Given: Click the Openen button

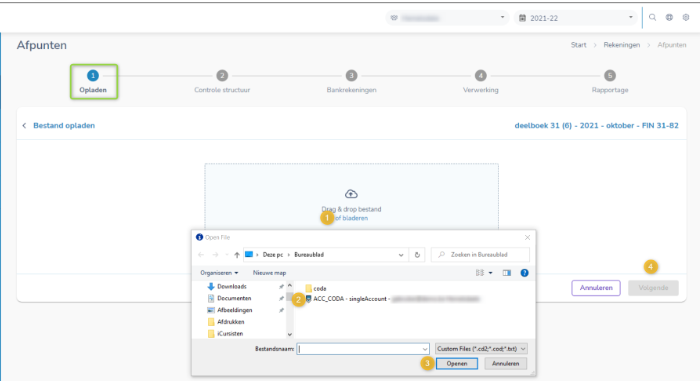Looking at the screenshot, I should tap(457, 364).
